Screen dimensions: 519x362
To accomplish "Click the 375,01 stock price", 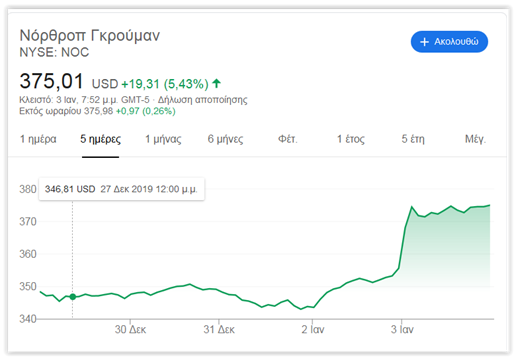I will click(x=51, y=81).
